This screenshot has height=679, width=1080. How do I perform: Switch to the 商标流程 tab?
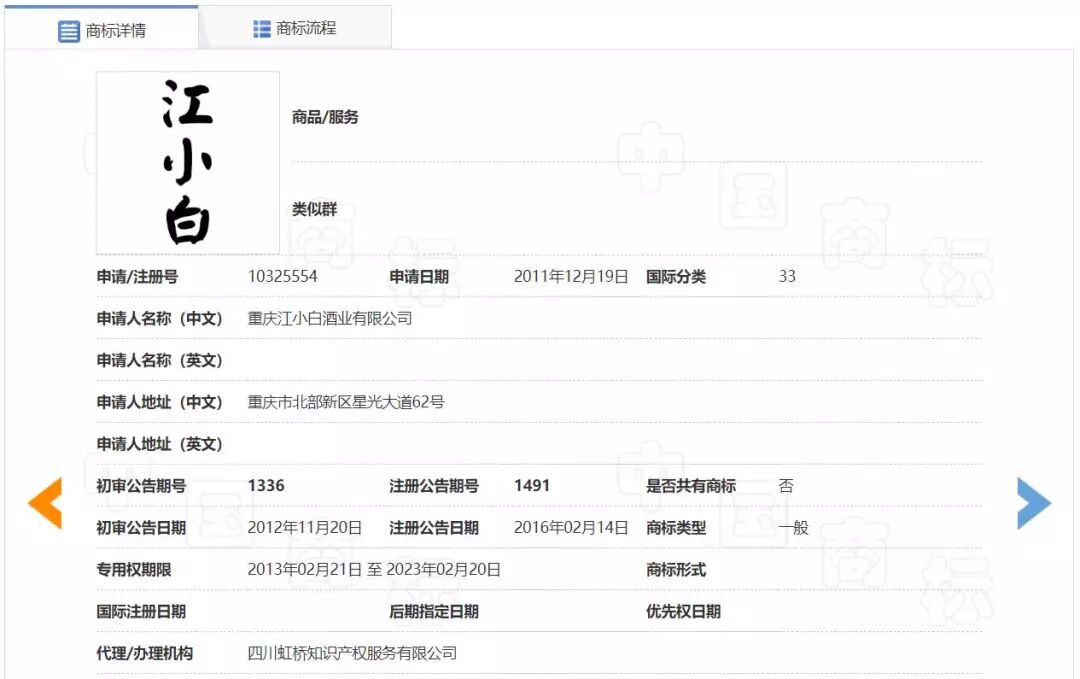click(x=295, y=28)
